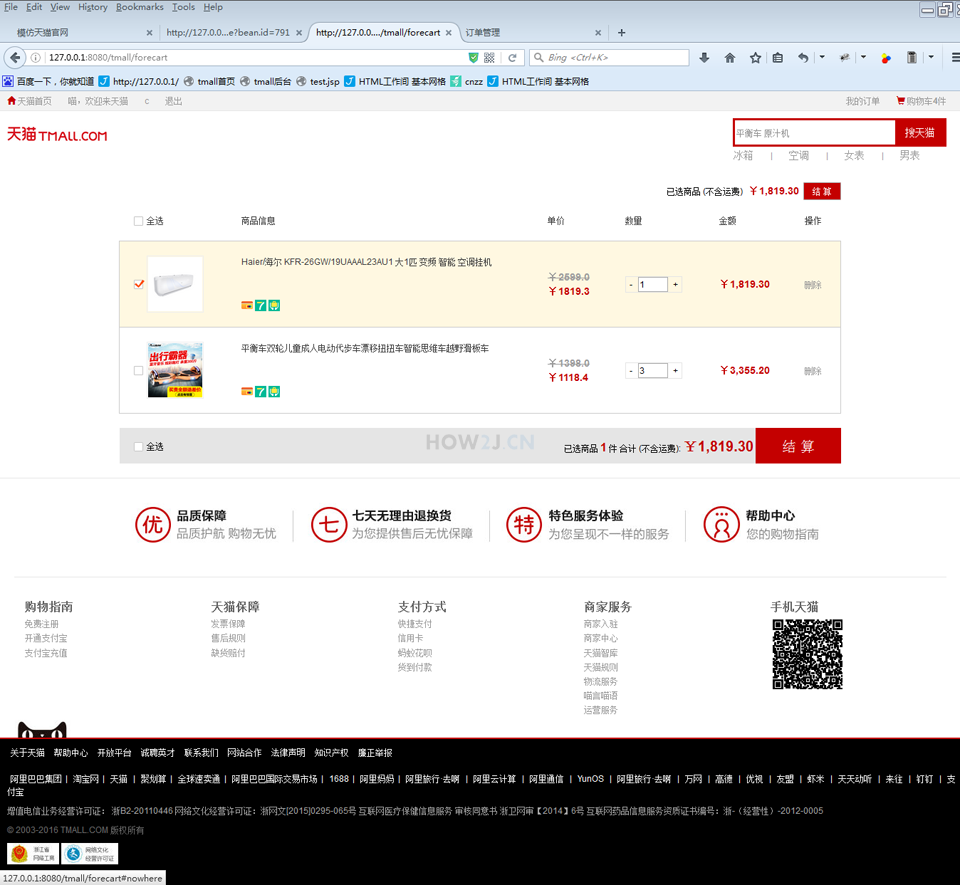Switch to the bean.id=791 tab

pyautogui.click(x=228, y=32)
